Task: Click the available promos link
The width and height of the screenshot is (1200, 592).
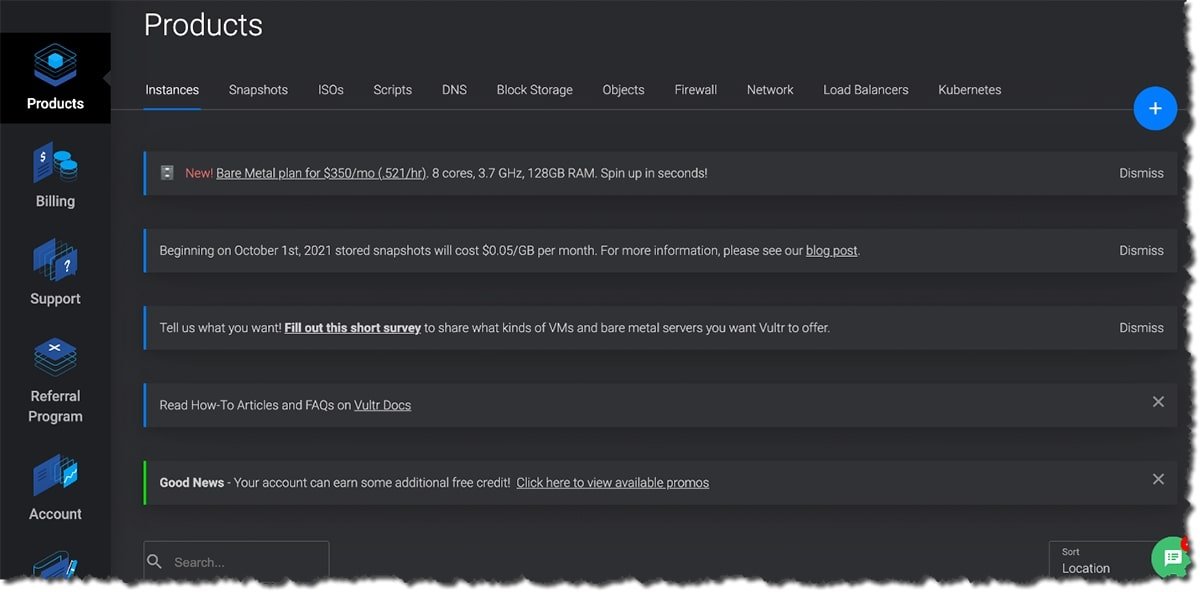Action: 612,482
